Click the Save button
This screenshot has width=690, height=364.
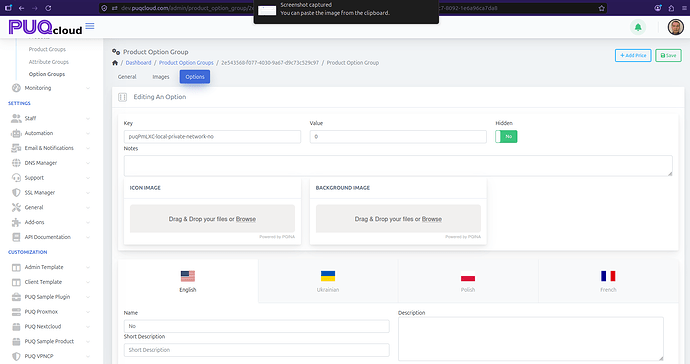coord(668,55)
